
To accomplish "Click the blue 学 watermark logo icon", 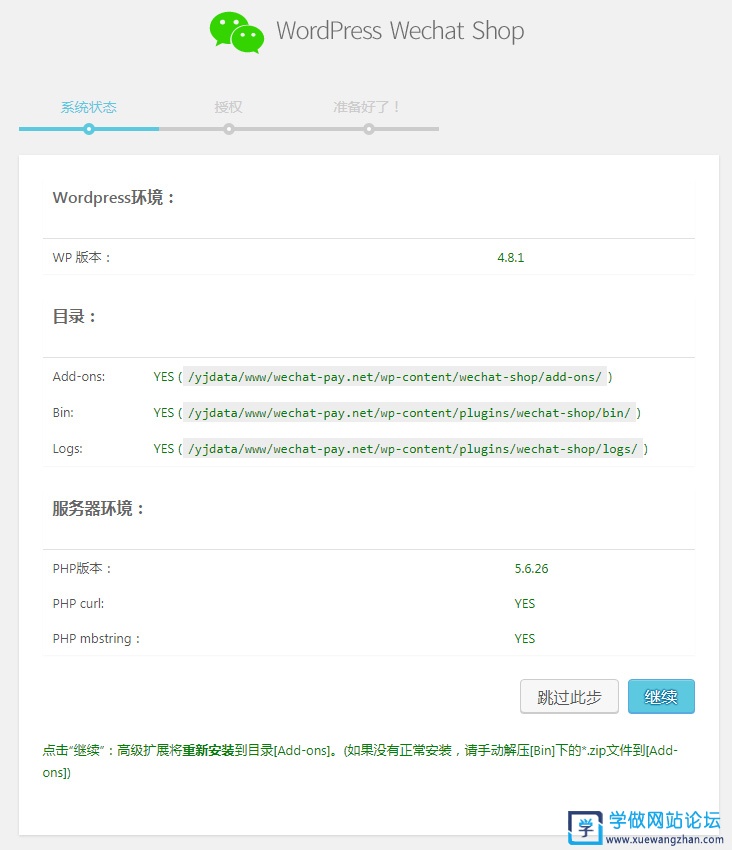I will click(585, 827).
